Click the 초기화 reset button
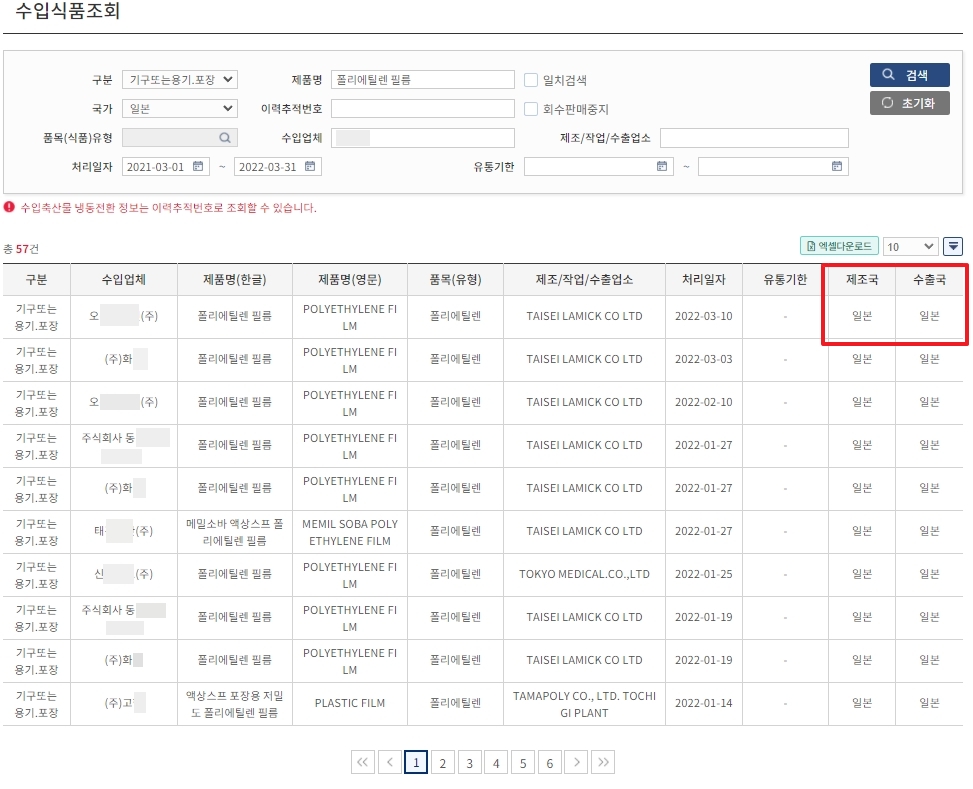The height and width of the screenshot is (789, 973). tap(909, 103)
